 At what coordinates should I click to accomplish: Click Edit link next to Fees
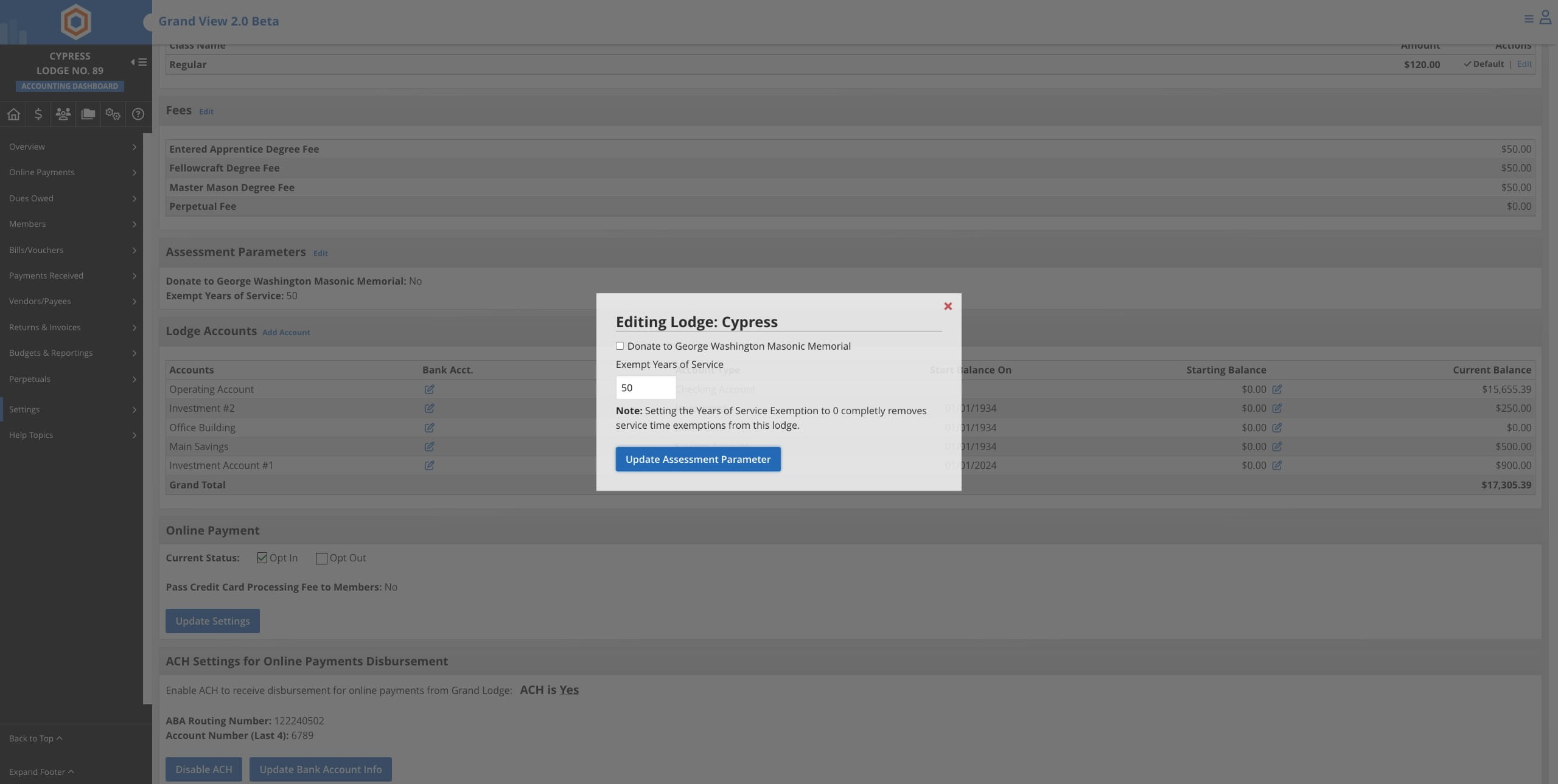click(206, 111)
